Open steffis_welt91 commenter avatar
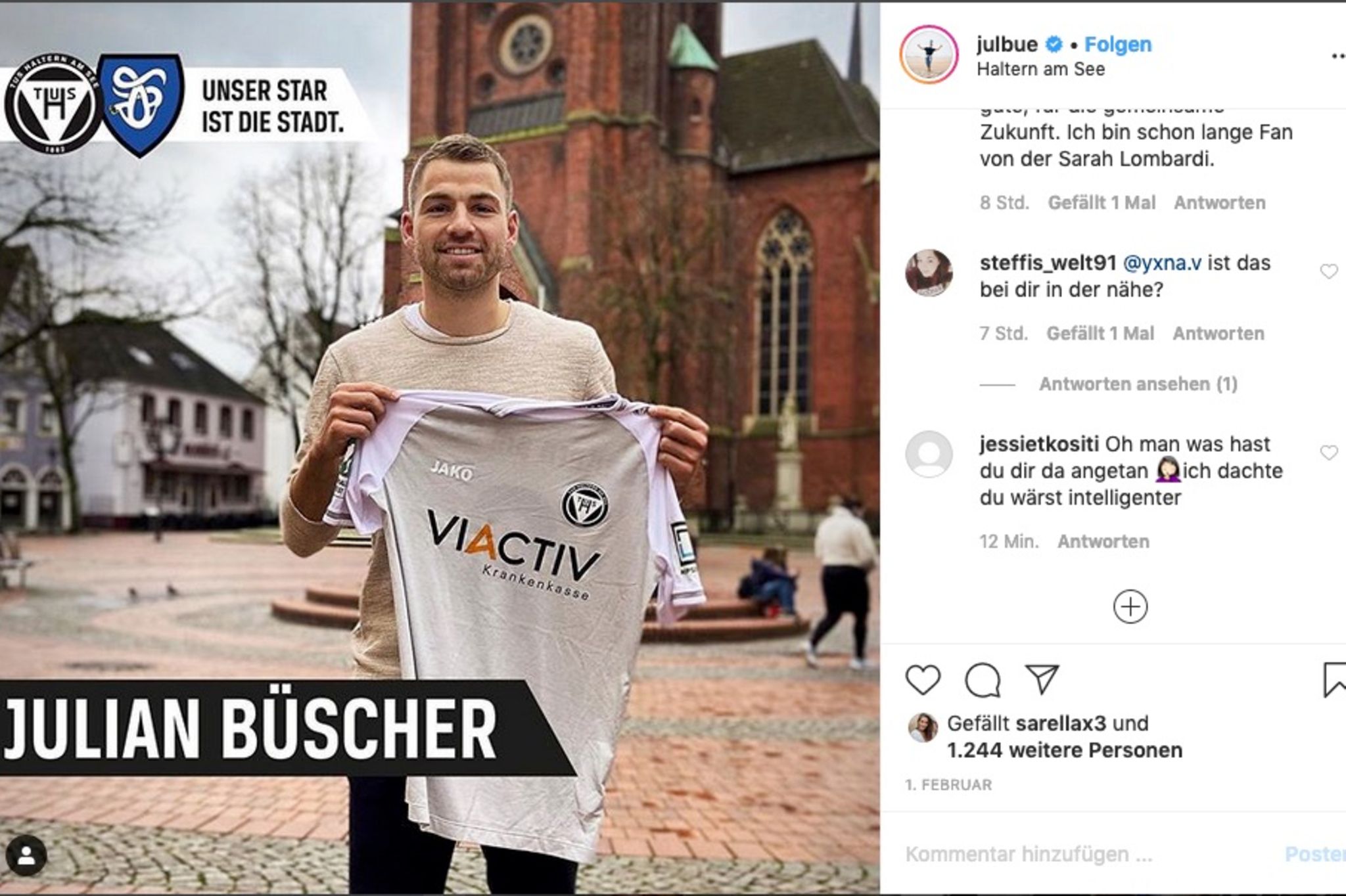 pos(929,273)
